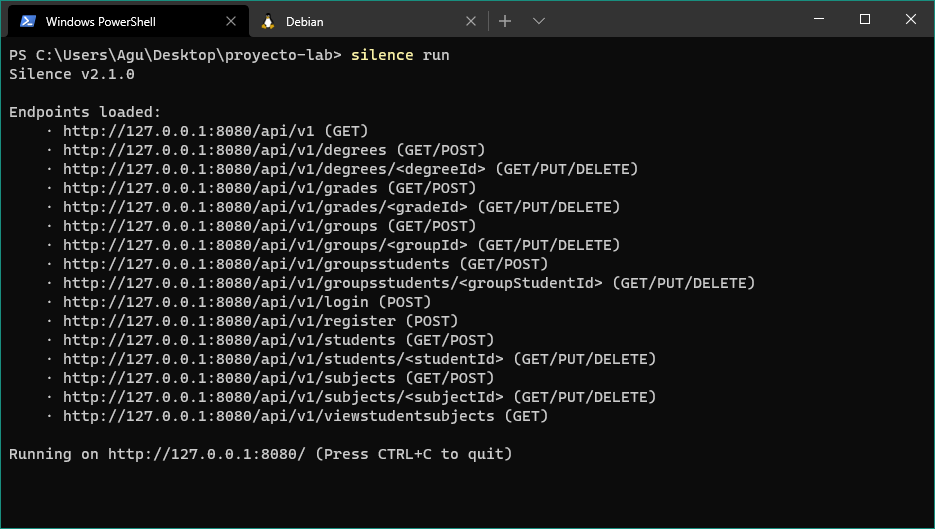
Task: Click the api/v1/students endpoint URL
Action: coord(230,341)
